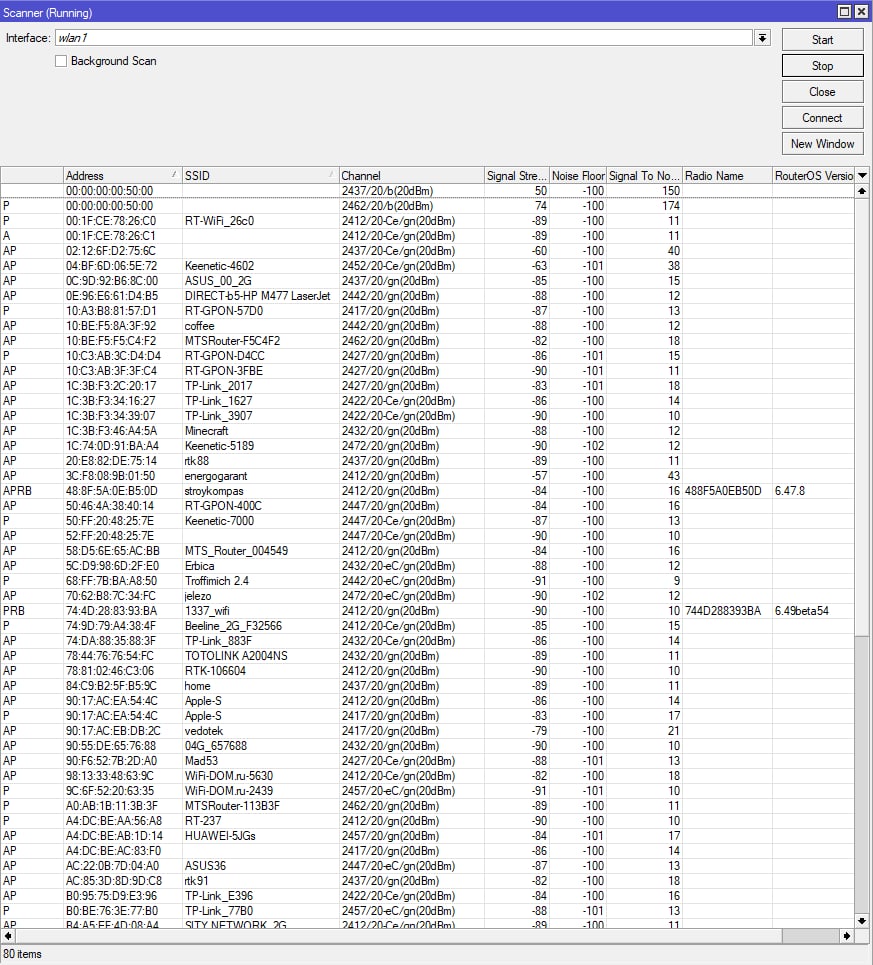The width and height of the screenshot is (873, 965).
Task: Select the Beeline_2G_F32566 network
Action: tap(427, 626)
